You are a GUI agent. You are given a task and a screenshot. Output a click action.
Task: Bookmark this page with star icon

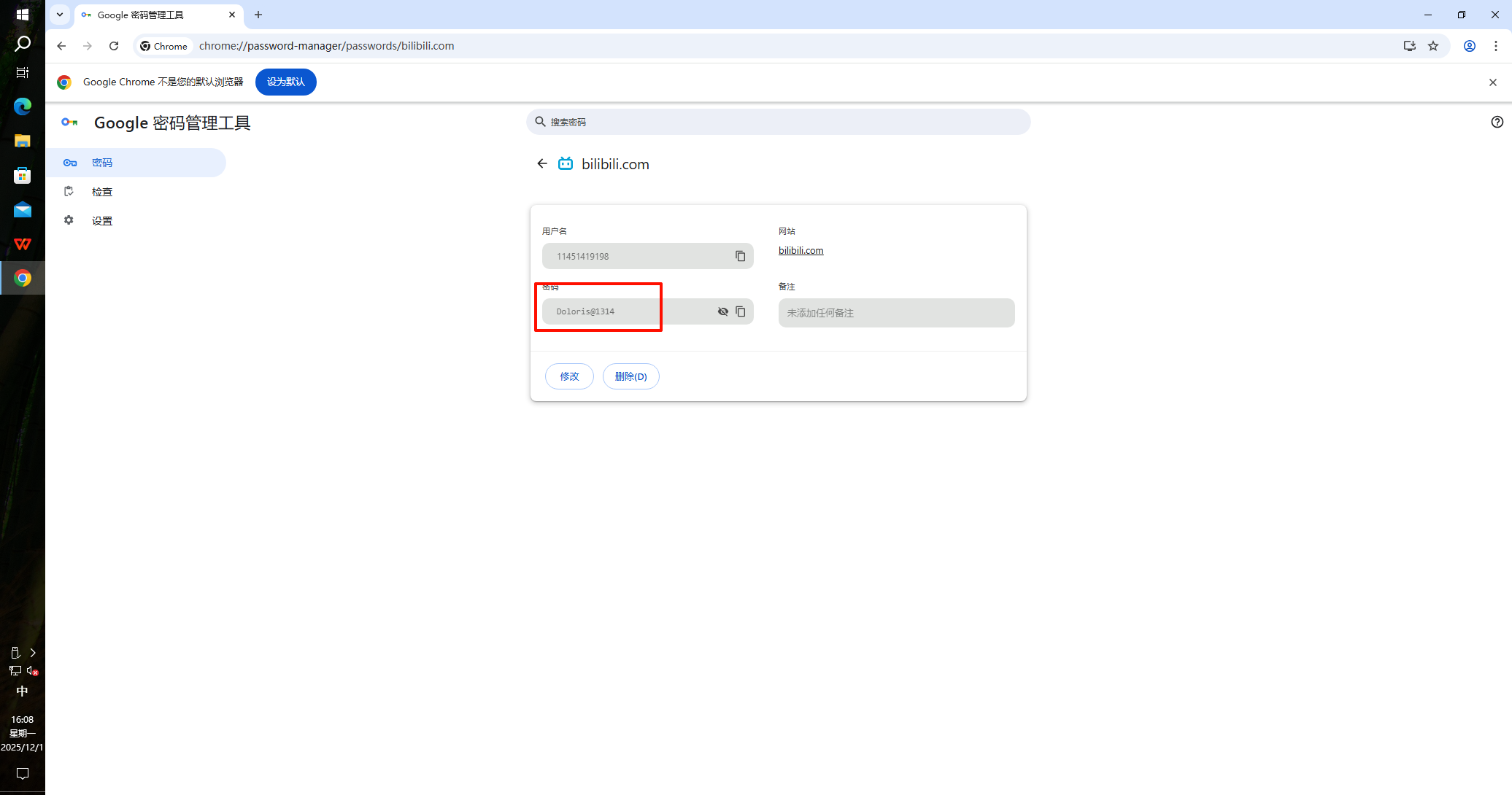point(1433,46)
